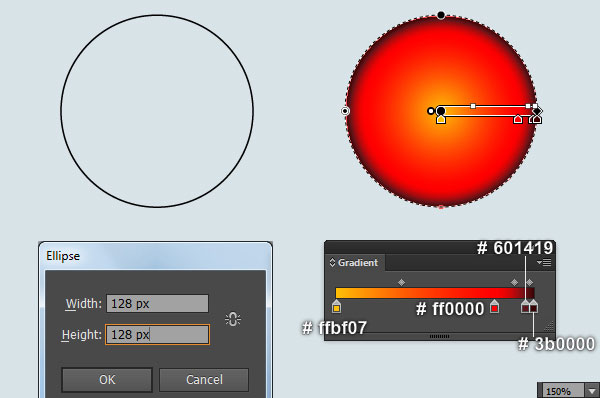The image size is (600, 398).
Task: Click the gradient color bar
Action: 435,293
